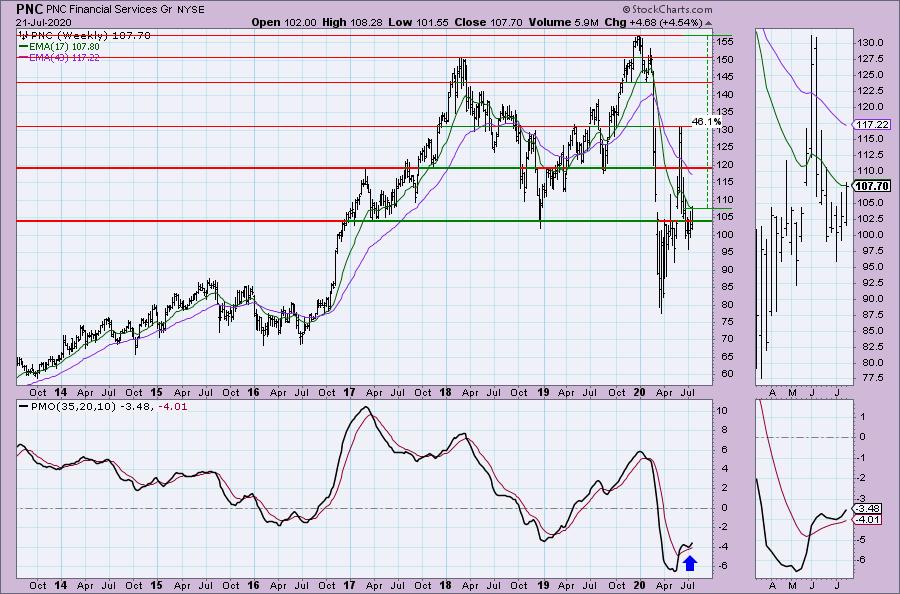Click the 122.5 label on the zoom panel axis

[870, 91]
